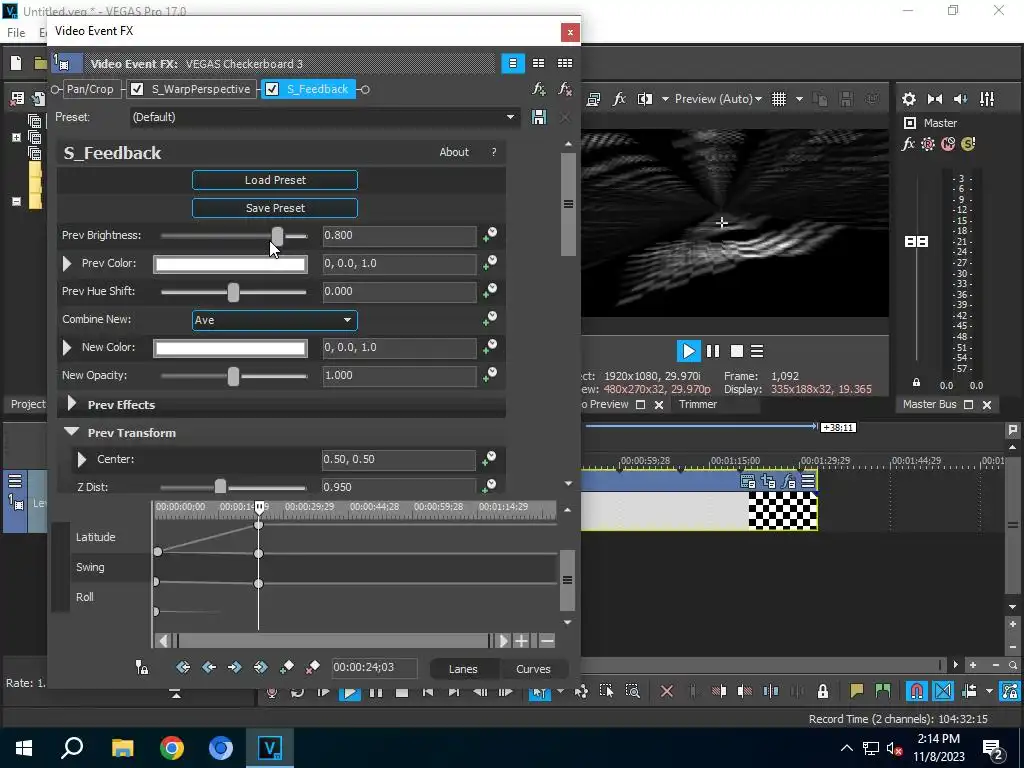Uncheck the S_Feedback effect checkbox

click(272, 89)
